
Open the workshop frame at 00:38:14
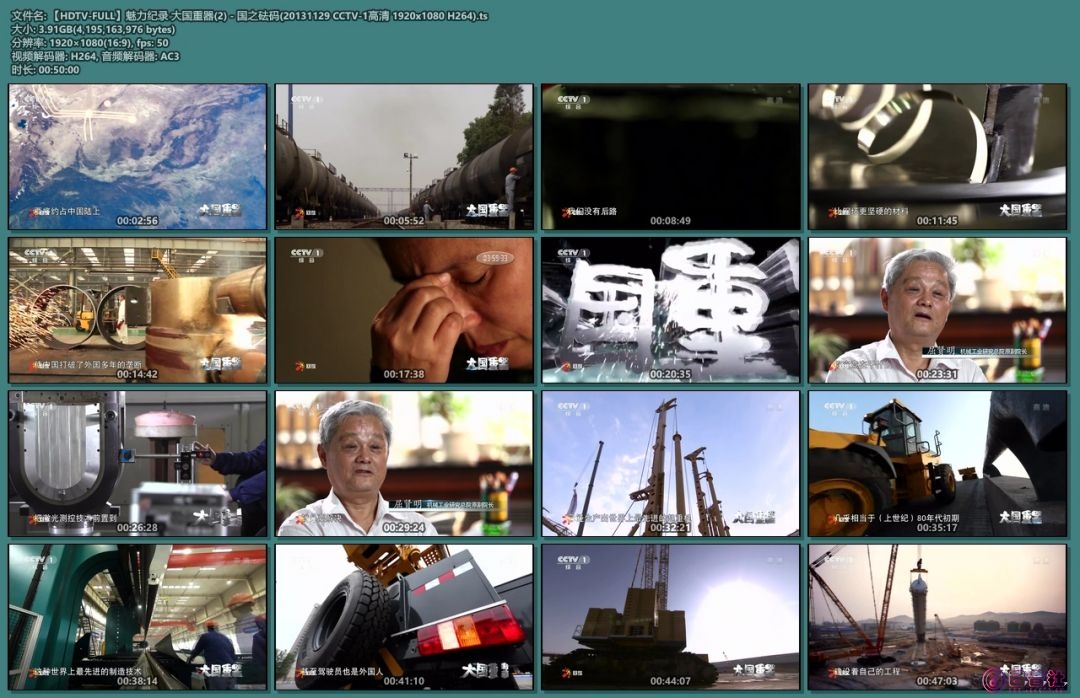tap(138, 617)
